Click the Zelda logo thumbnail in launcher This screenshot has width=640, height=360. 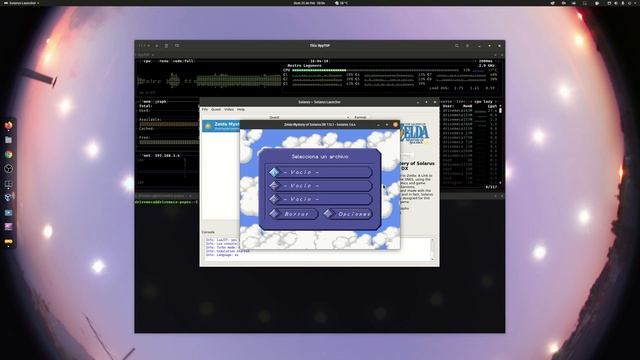(x=414, y=133)
